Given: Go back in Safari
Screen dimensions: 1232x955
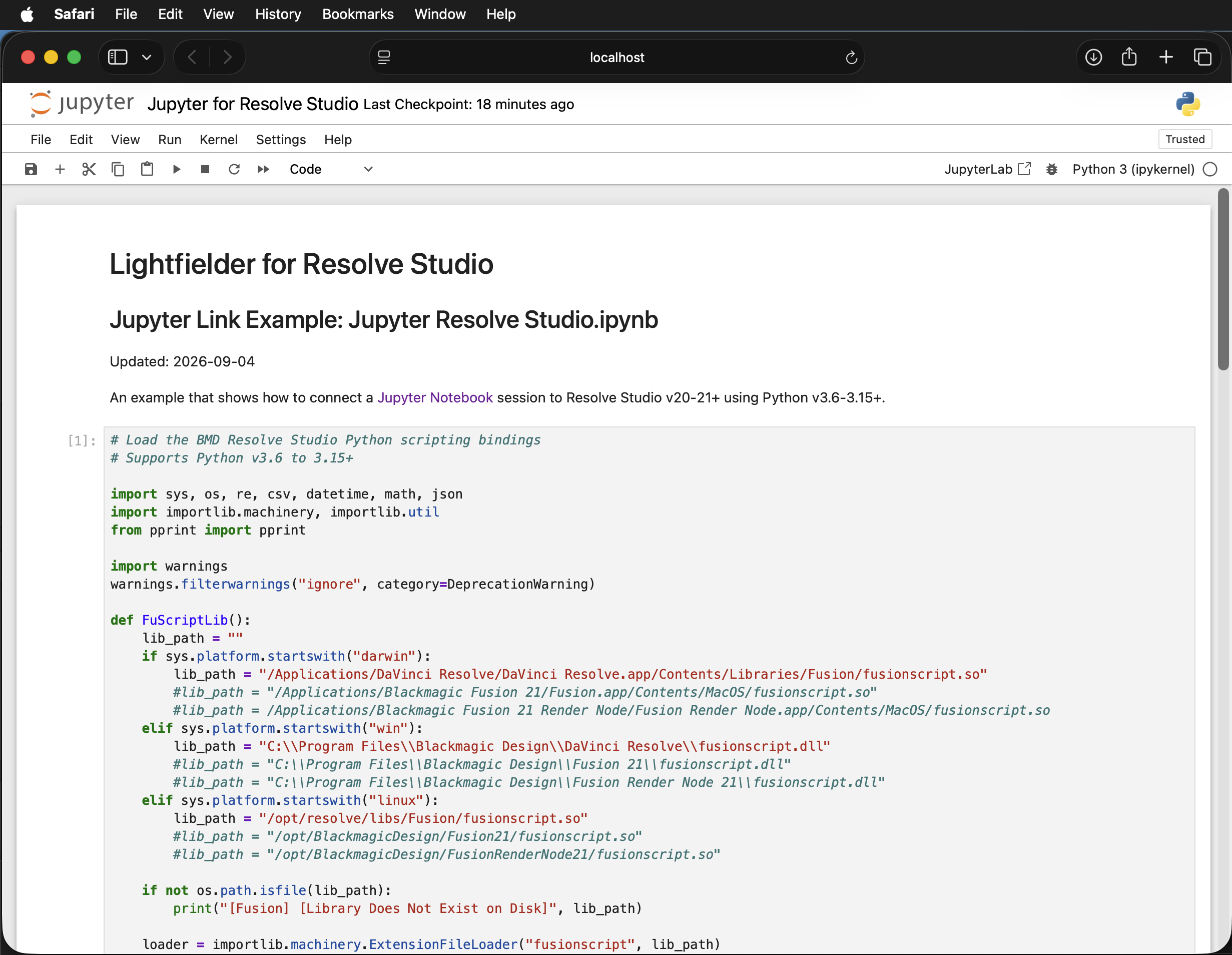Looking at the screenshot, I should (192, 57).
